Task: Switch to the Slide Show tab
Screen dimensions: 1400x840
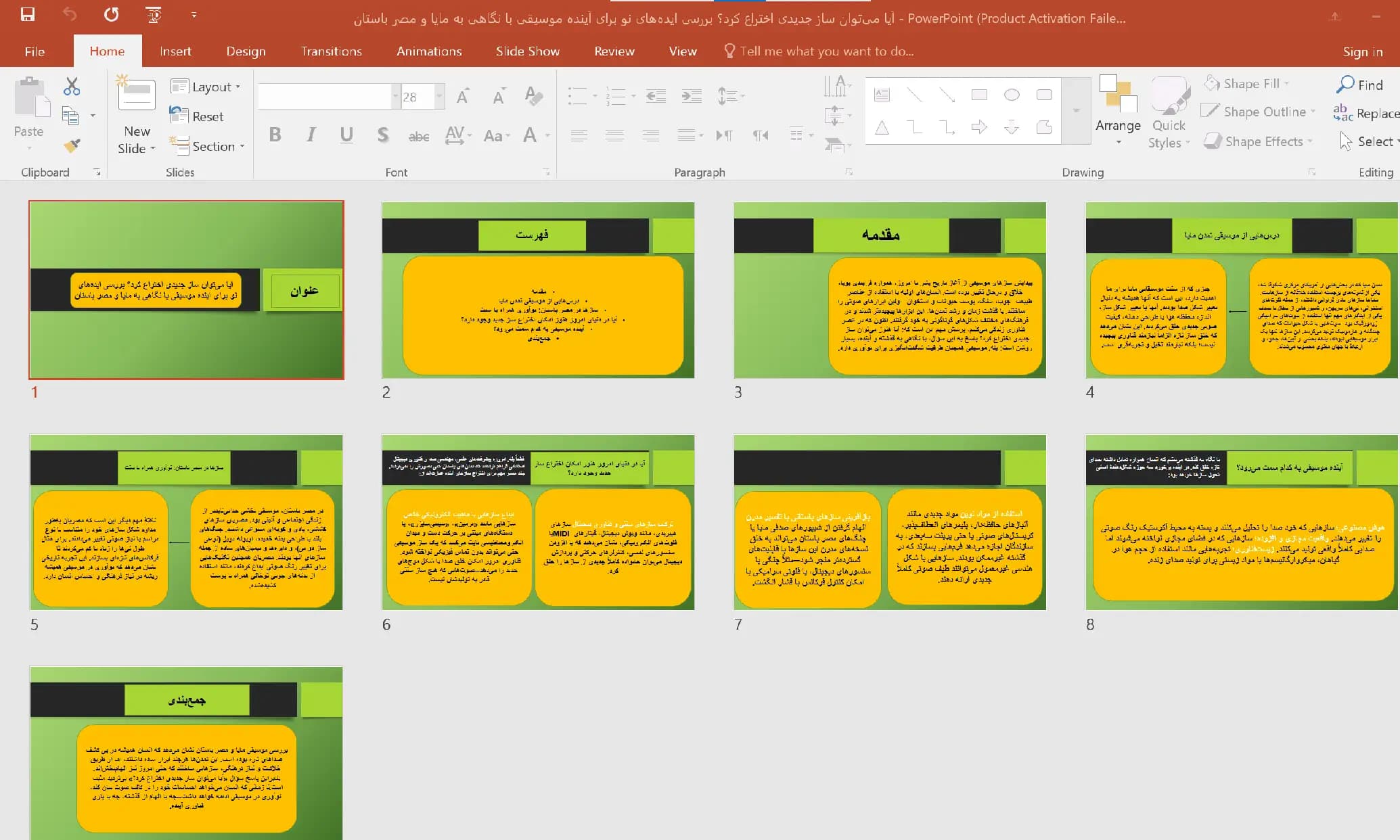Action: [x=527, y=51]
